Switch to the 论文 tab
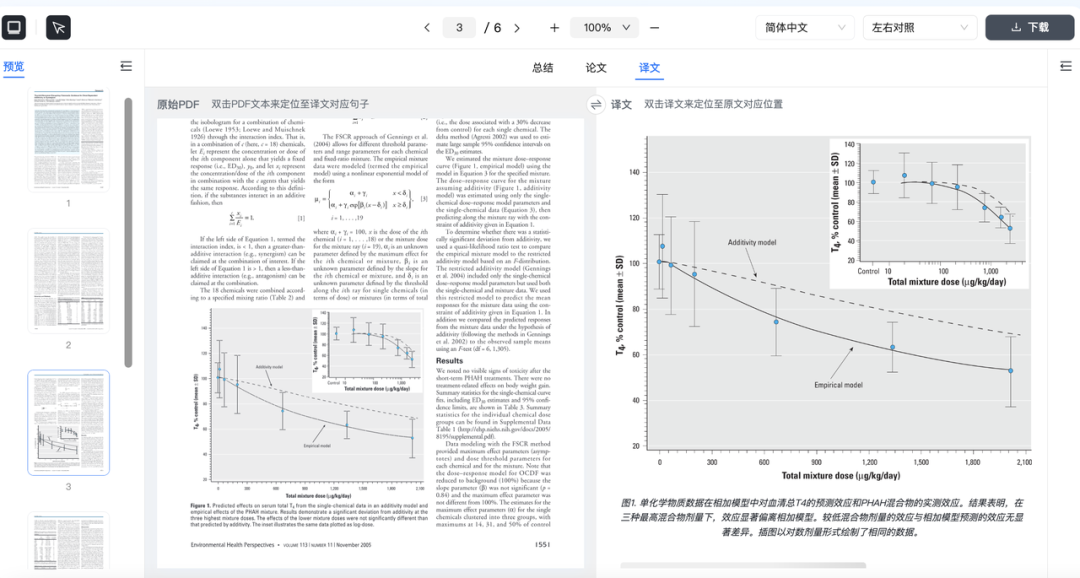Screen dimensions: 1080x578 click(x=596, y=68)
